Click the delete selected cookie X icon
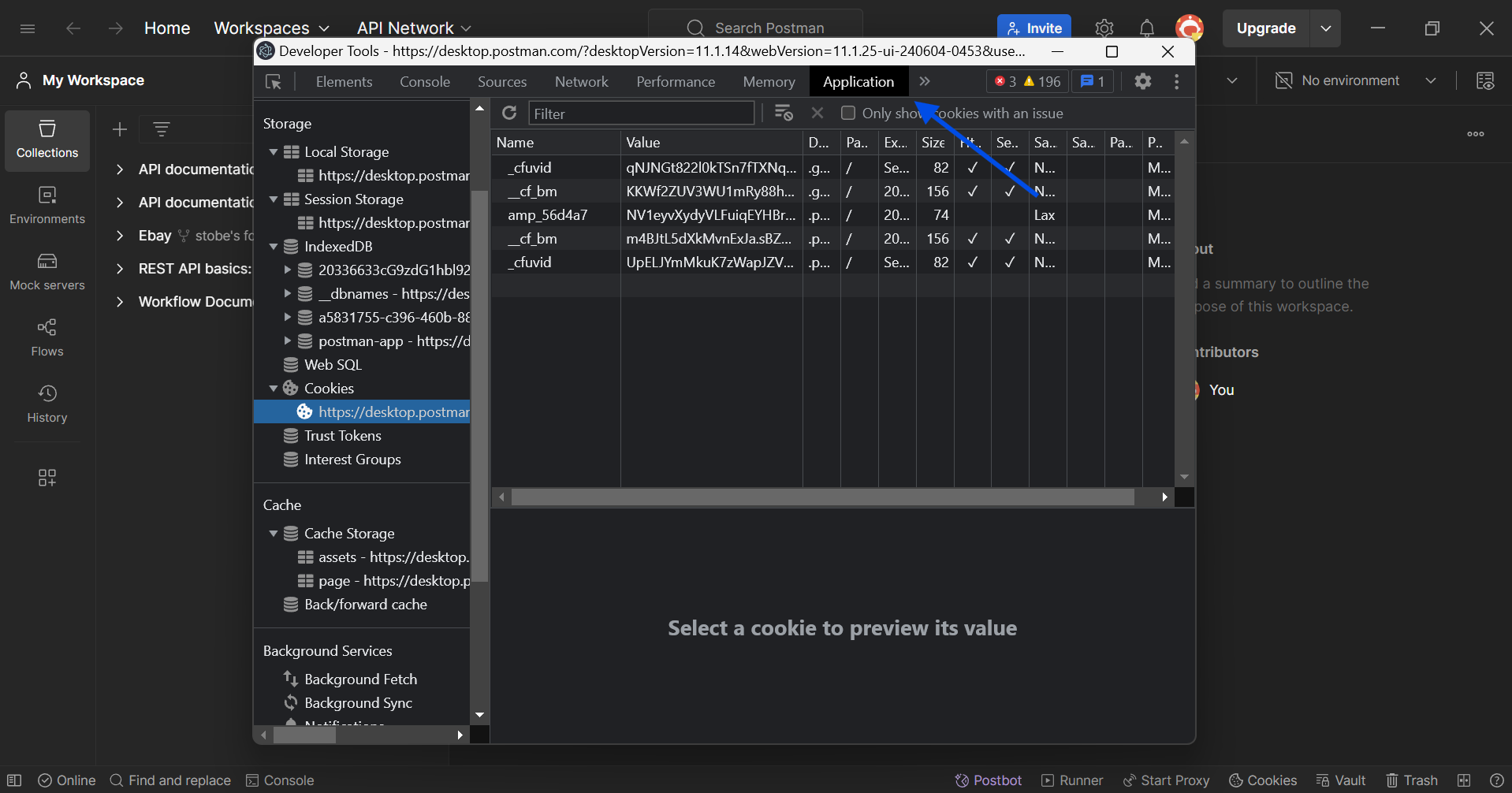 tap(817, 114)
